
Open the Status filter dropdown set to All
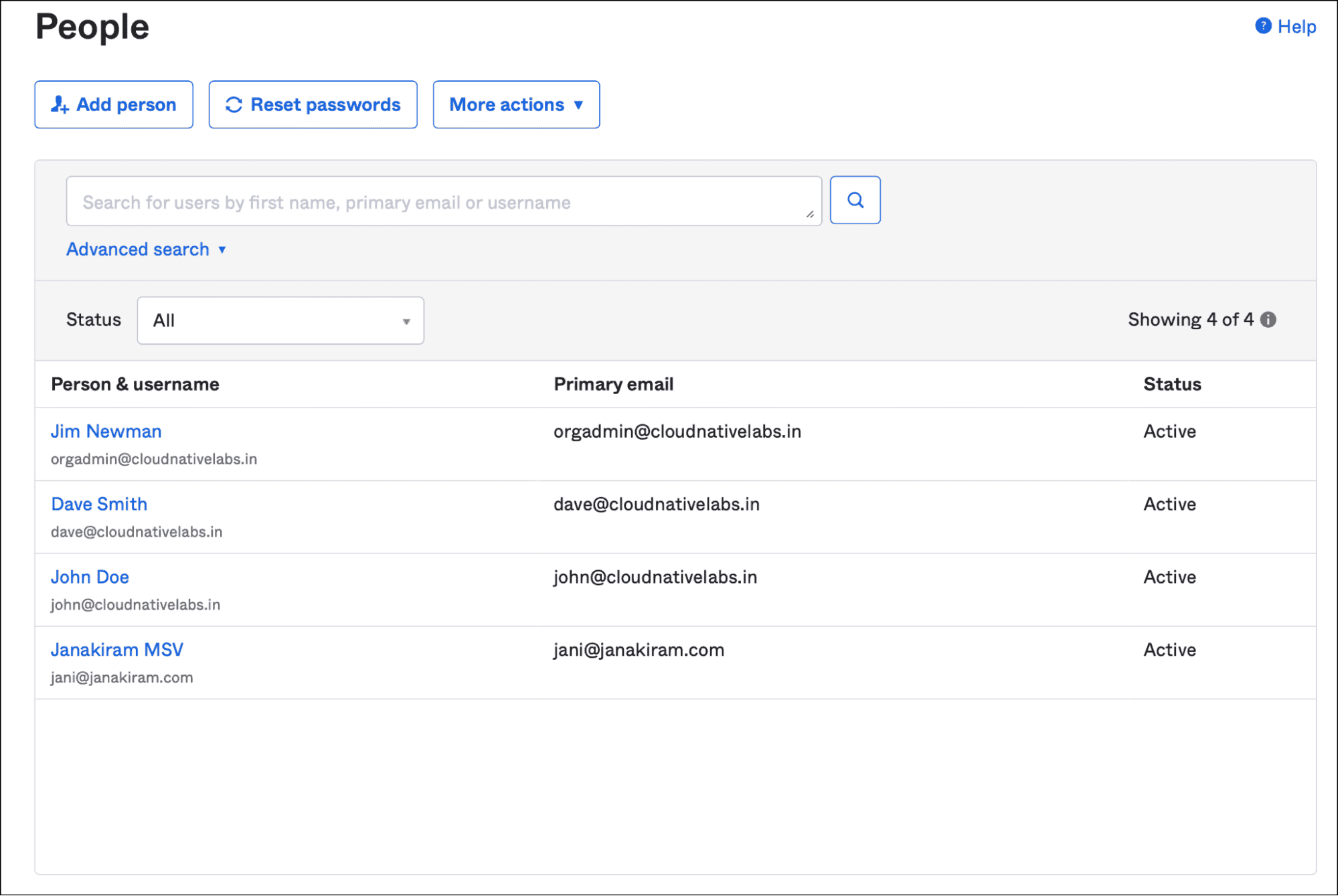coord(280,321)
